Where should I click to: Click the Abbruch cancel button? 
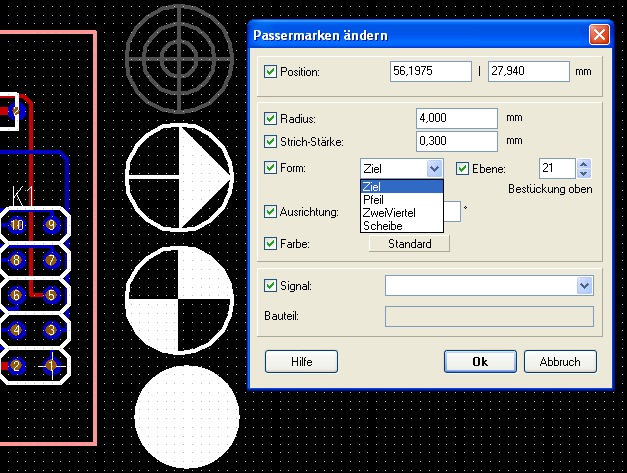click(560, 361)
